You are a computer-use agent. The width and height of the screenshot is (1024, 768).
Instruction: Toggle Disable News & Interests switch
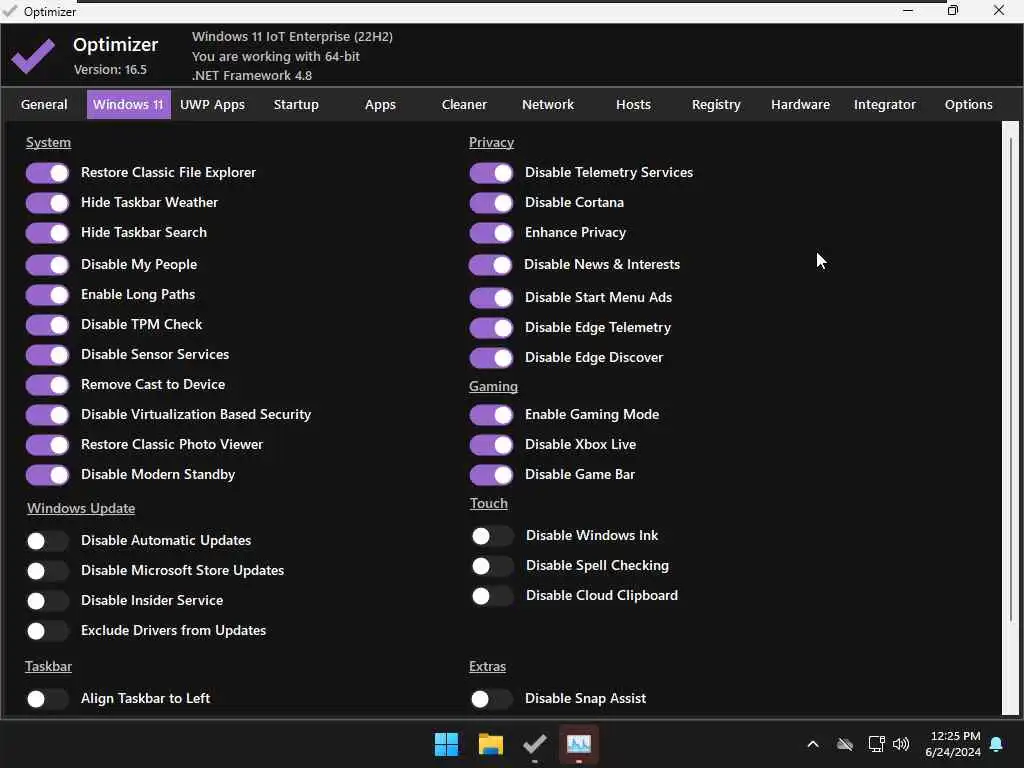coord(491,265)
